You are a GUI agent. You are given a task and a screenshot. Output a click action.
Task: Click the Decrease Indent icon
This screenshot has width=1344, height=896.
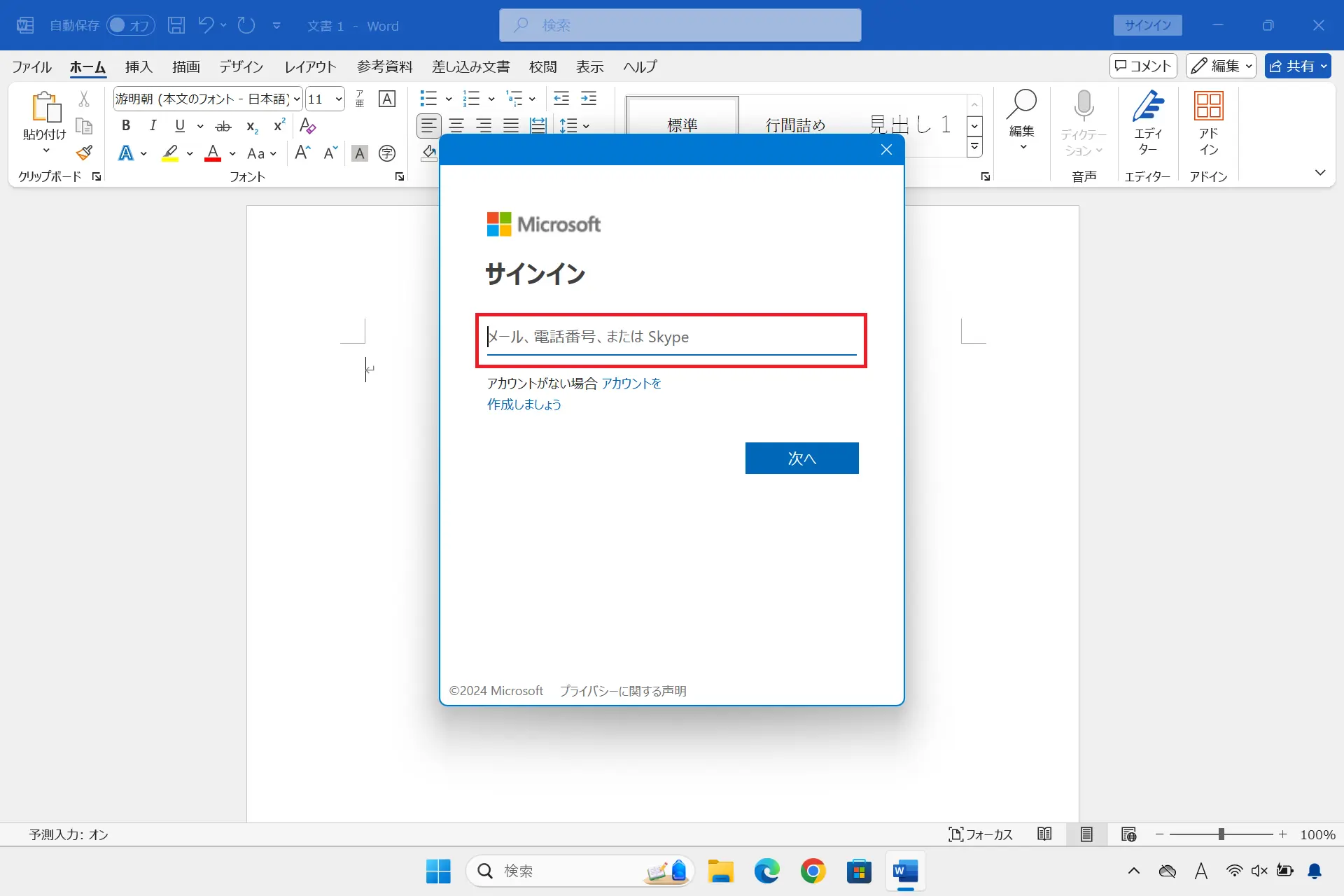(x=561, y=99)
